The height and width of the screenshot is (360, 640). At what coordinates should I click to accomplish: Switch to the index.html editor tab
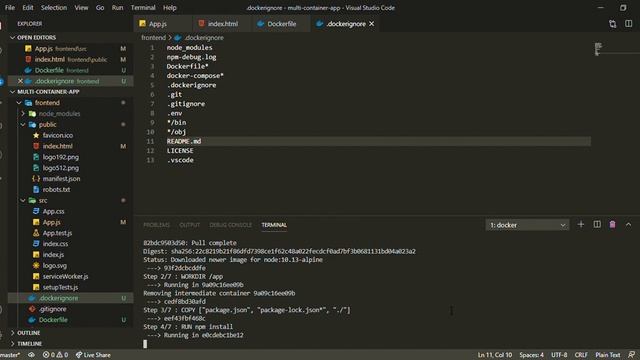(222, 24)
